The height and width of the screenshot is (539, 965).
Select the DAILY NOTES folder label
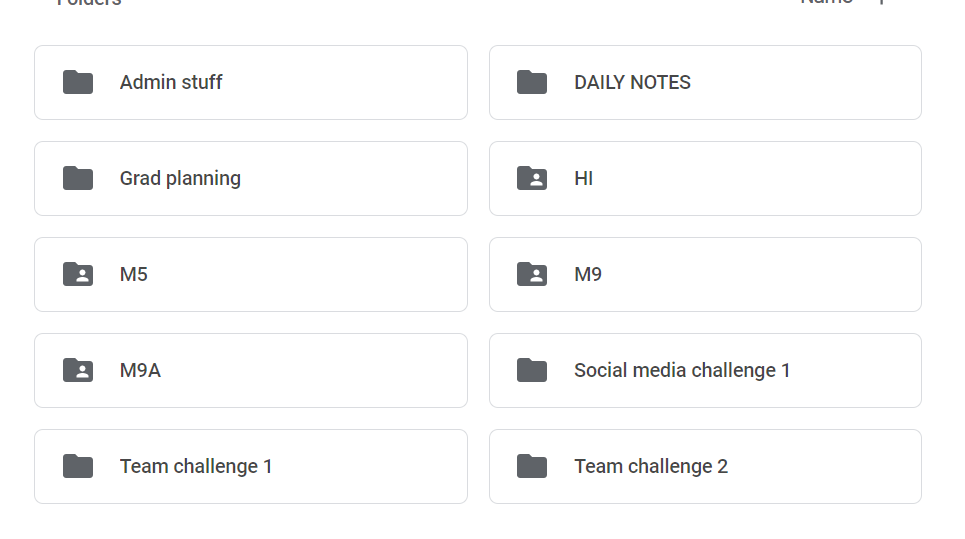633,82
